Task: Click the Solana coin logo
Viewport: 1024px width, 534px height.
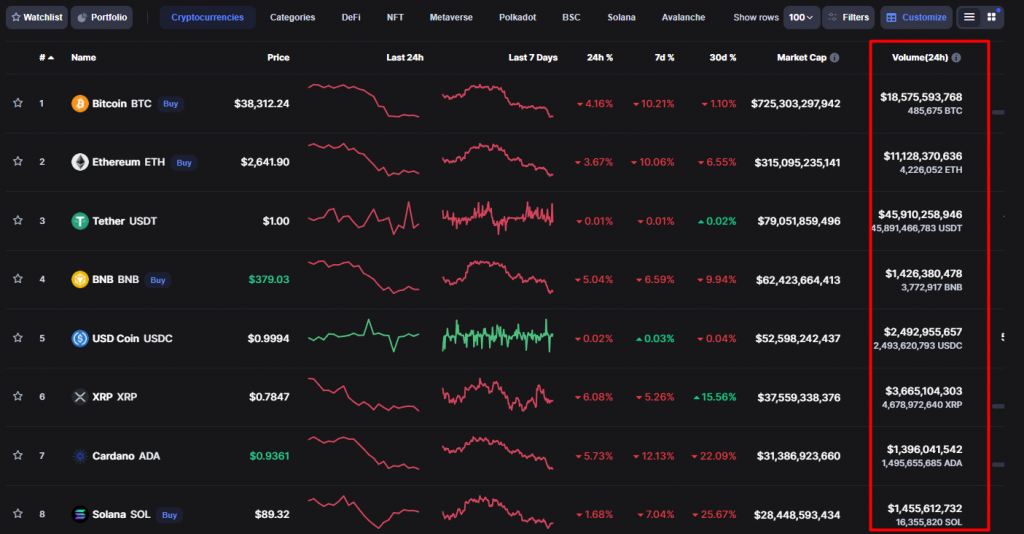Action: [x=80, y=514]
